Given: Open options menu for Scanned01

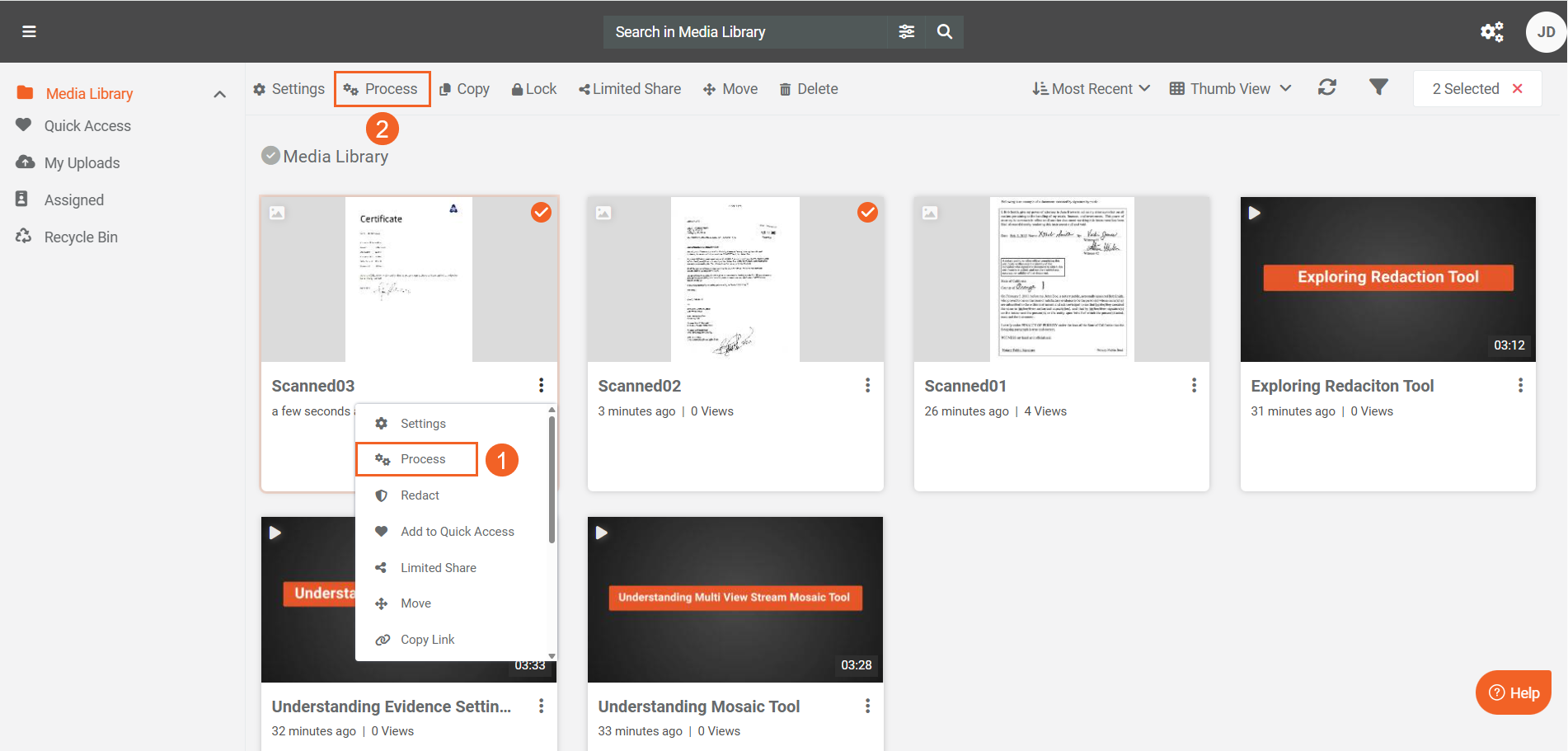Looking at the screenshot, I should pyautogui.click(x=1194, y=385).
